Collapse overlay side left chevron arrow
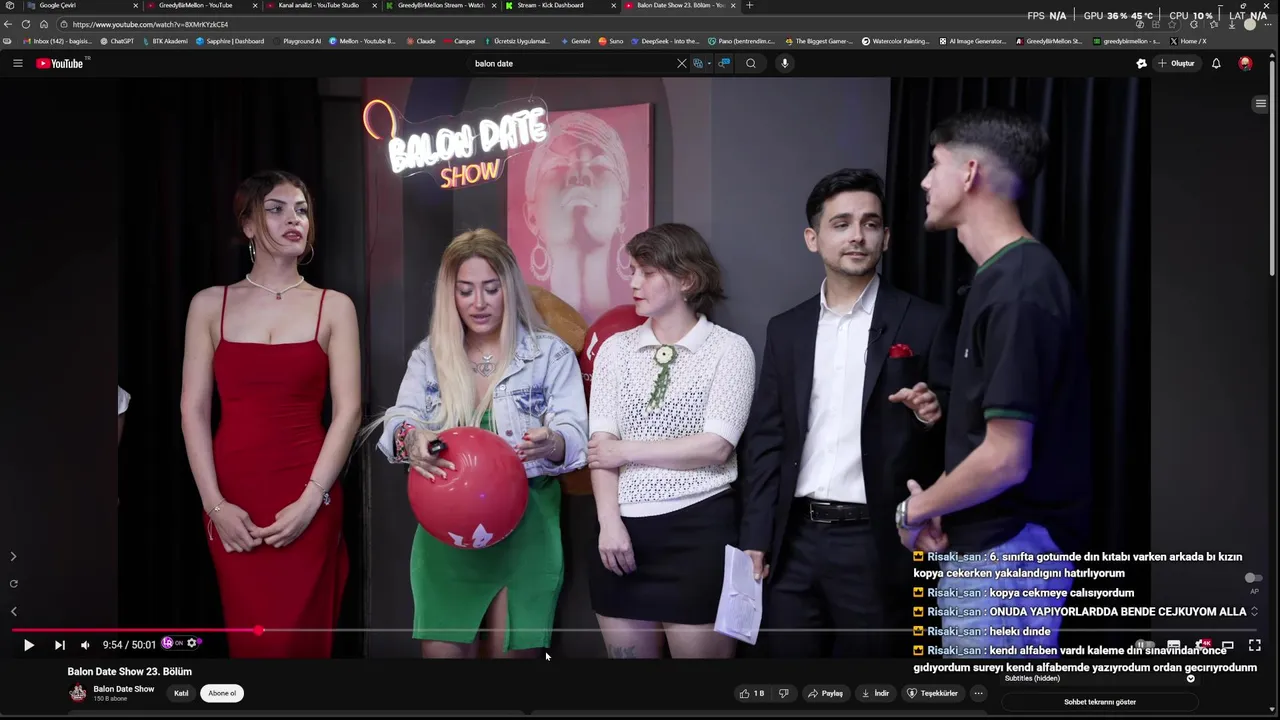Image resolution: width=1280 pixels, height=720 pixels. tap(13, 611)
